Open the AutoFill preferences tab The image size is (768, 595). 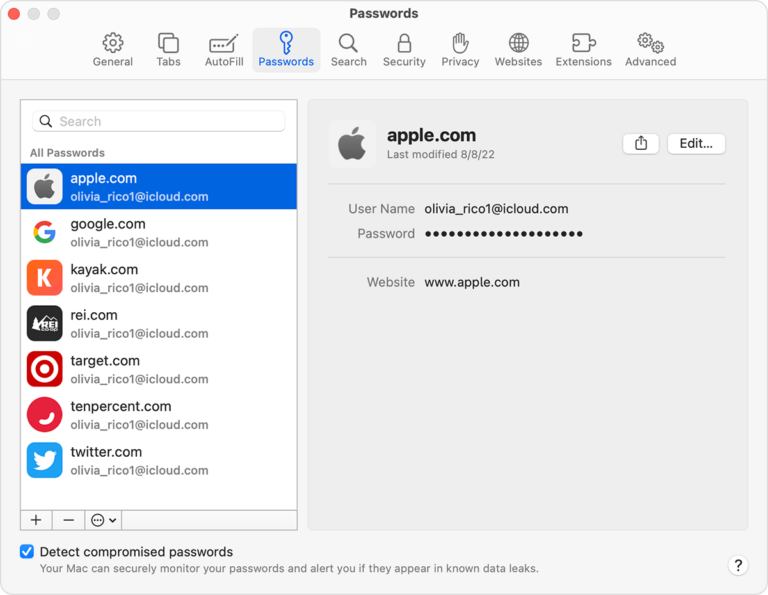224,50
